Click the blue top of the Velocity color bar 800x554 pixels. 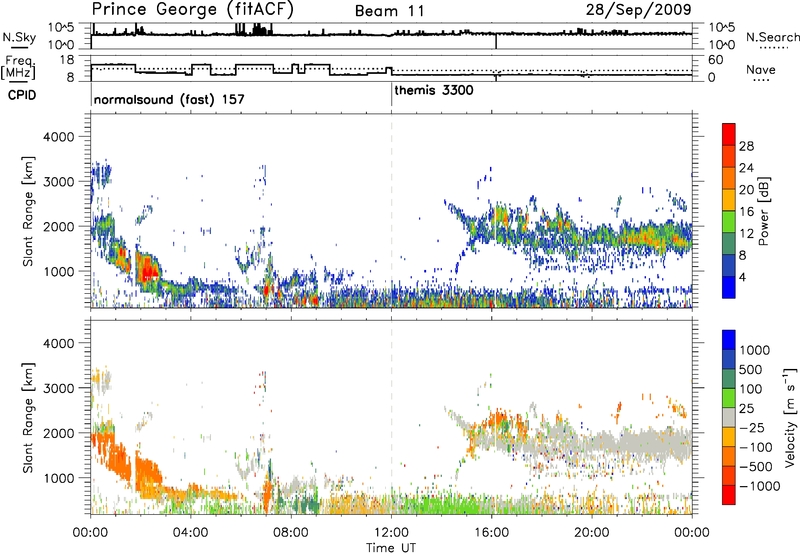(x=729, y=339)
